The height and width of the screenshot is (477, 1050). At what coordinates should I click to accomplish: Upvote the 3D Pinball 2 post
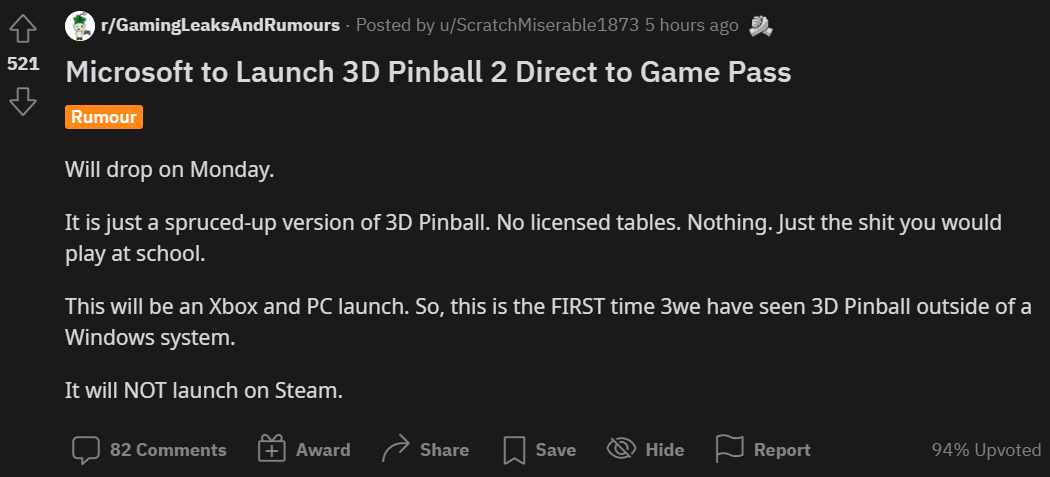pos(23,31)
